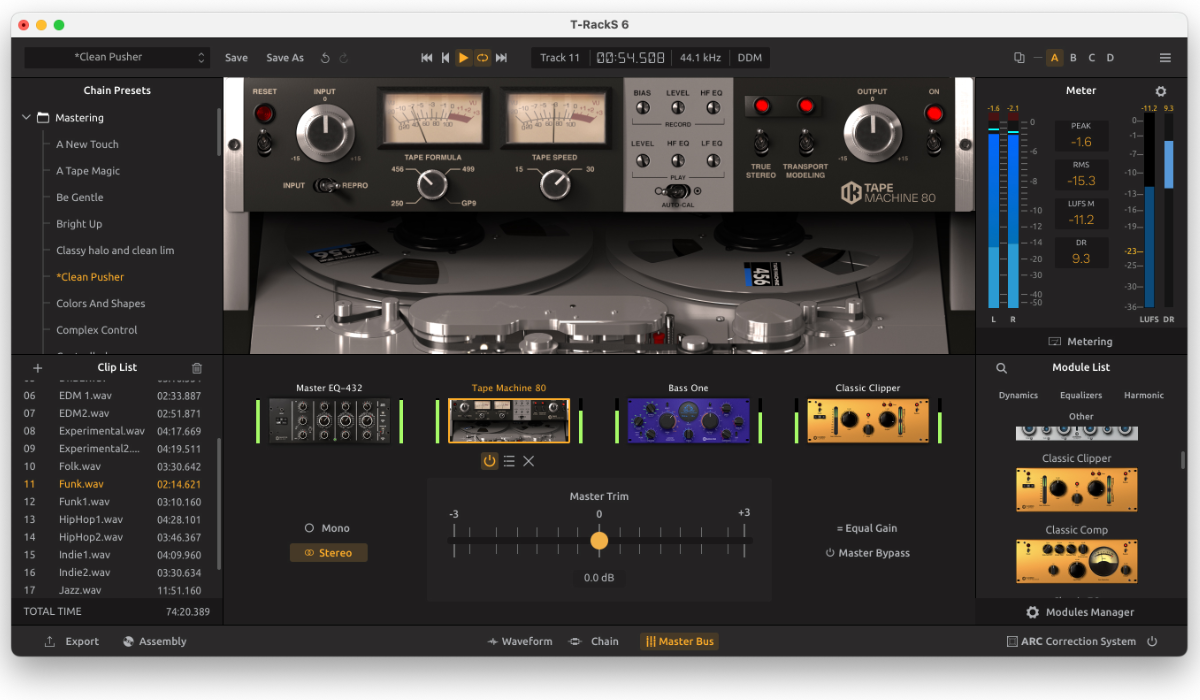
Task: Open the DDM dither dropdown
Action: click(750, 58)
